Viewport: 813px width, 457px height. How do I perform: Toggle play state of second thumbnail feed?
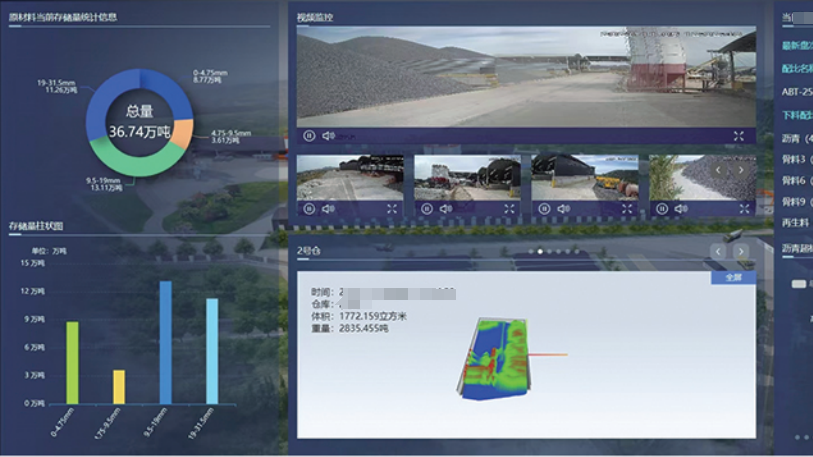click(x=427, y=209)
